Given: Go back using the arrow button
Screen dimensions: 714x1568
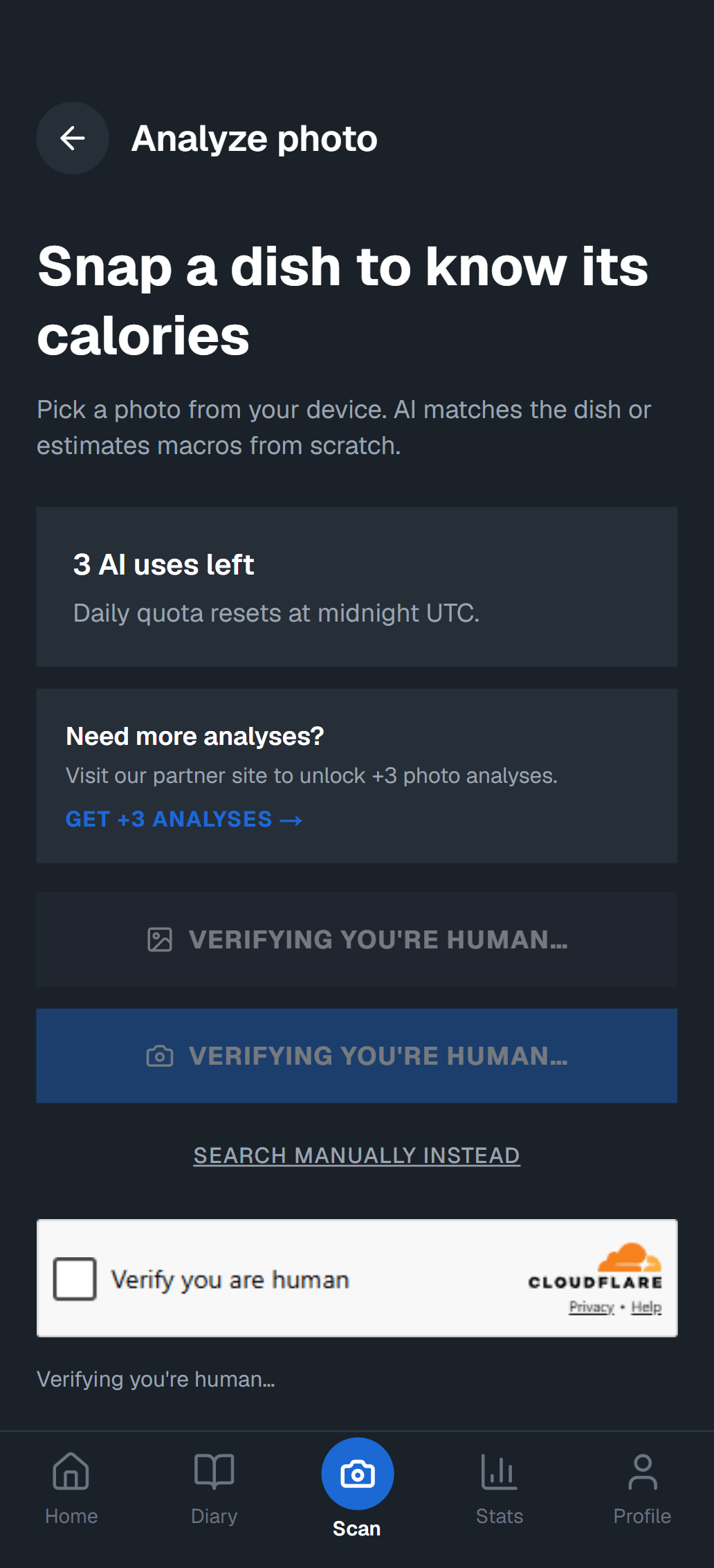Looking at the screenshot, I should pos(73,138).
